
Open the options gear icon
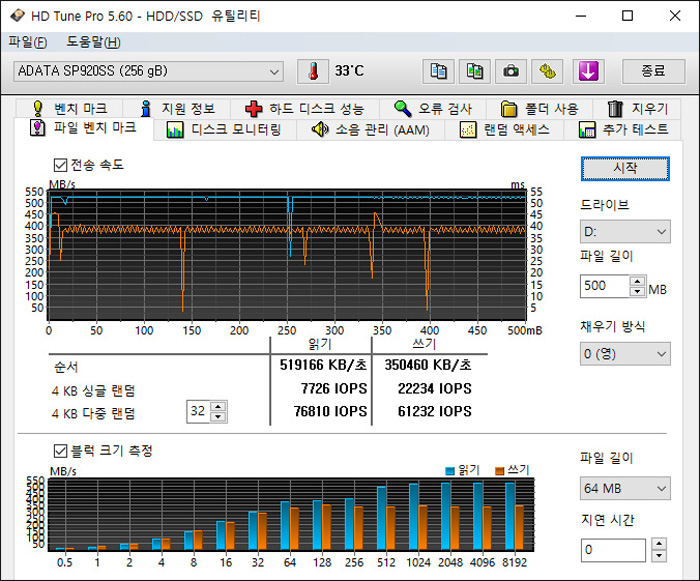tap(548, 72)
